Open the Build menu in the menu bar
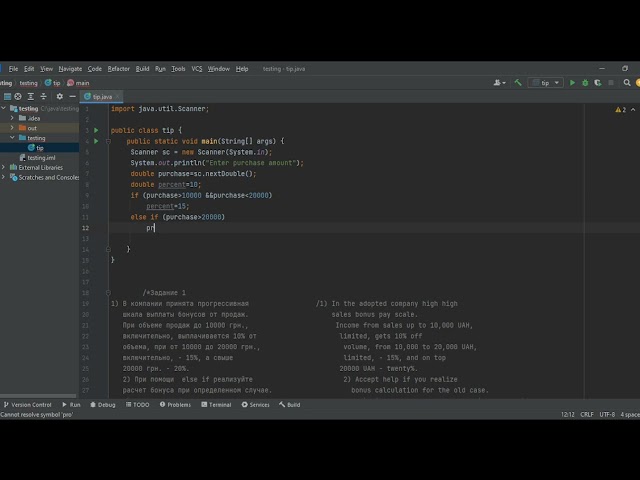The width and height of the screenshot is (640, 480). click(142, 69)
